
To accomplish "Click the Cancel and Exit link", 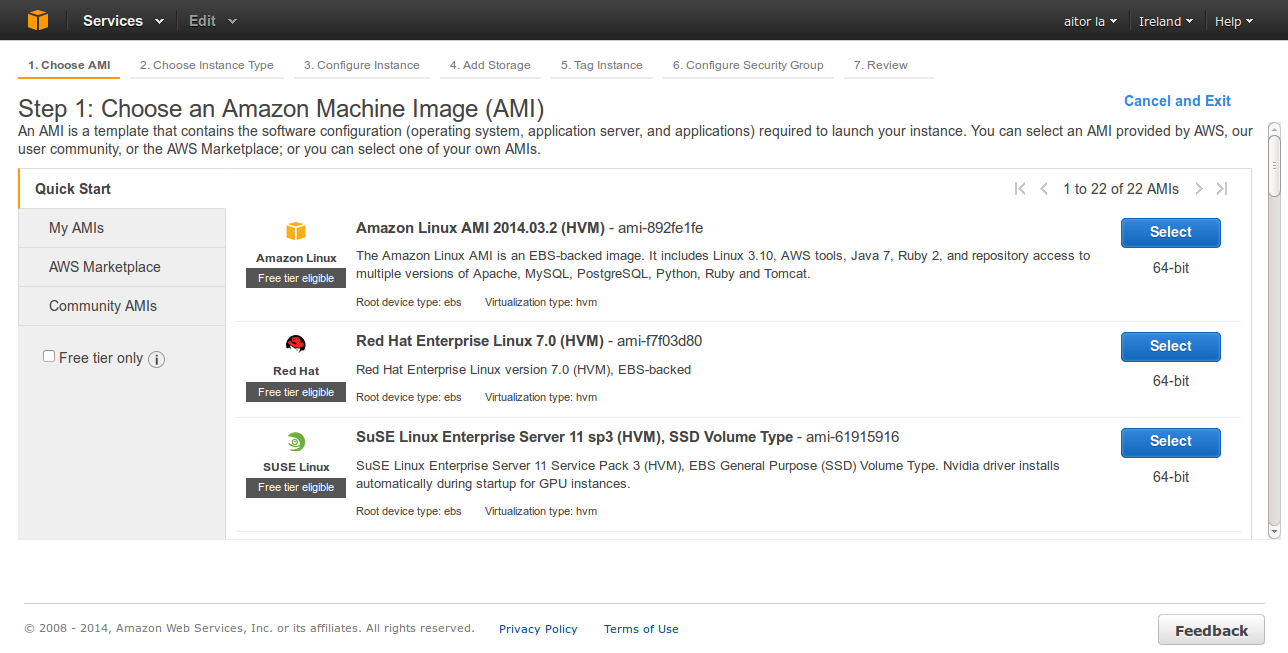I will coord(1177,101).
